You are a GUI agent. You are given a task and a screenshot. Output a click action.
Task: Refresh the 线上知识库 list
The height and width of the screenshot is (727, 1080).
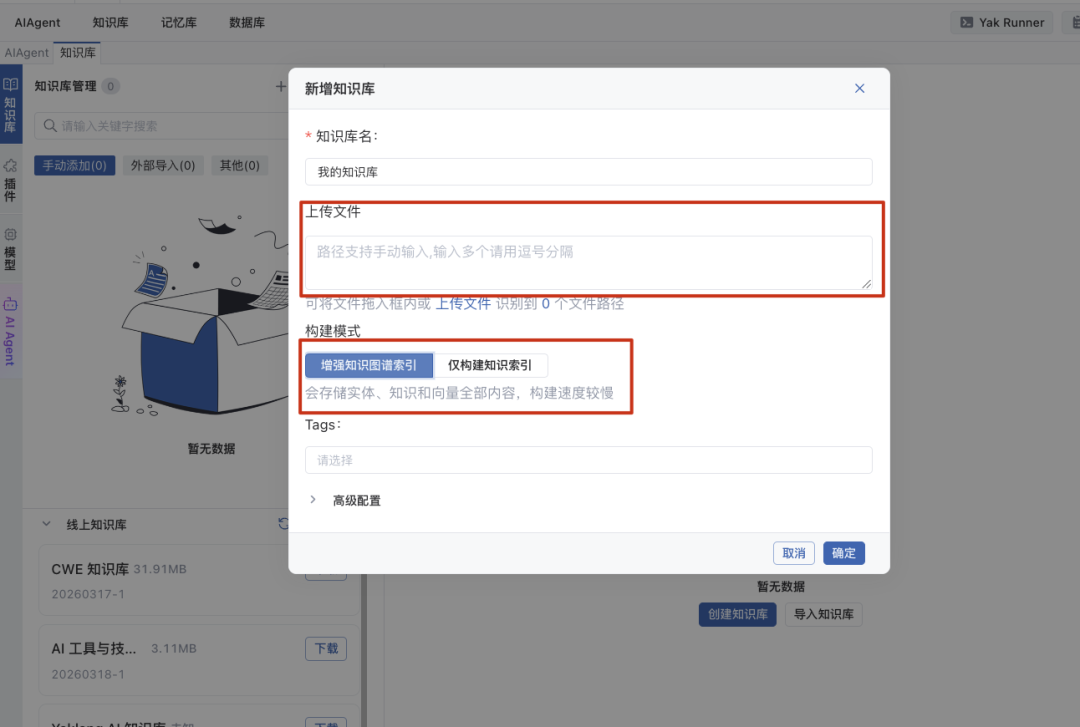tap(283, 524)
